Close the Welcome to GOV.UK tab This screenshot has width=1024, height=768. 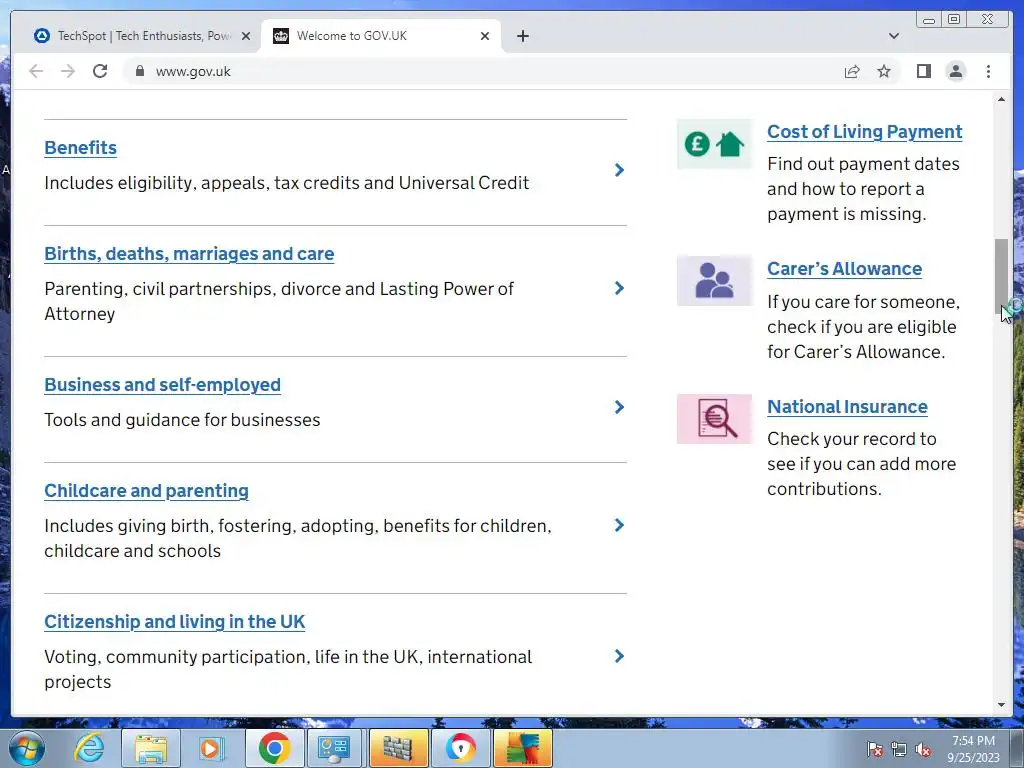(485, 36)
